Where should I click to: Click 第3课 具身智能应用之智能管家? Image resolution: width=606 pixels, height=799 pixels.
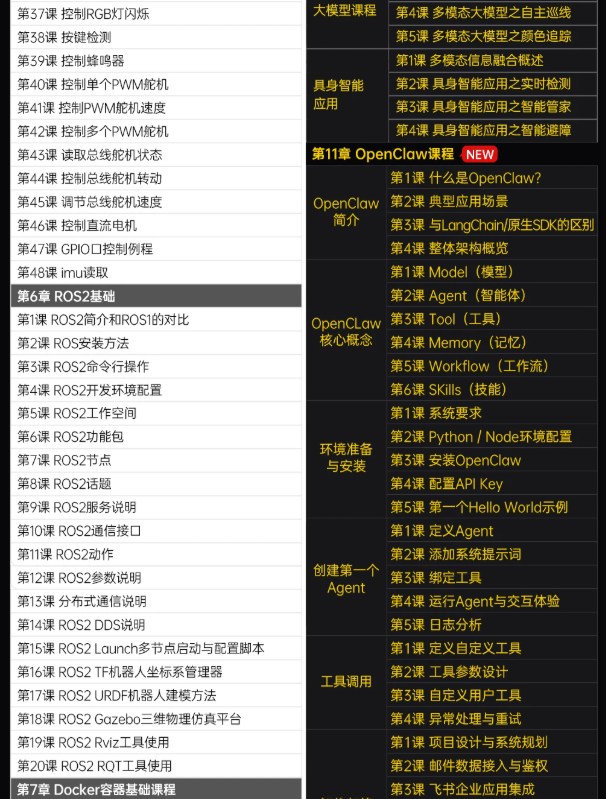pyautogui.click(x=492, y=107)
